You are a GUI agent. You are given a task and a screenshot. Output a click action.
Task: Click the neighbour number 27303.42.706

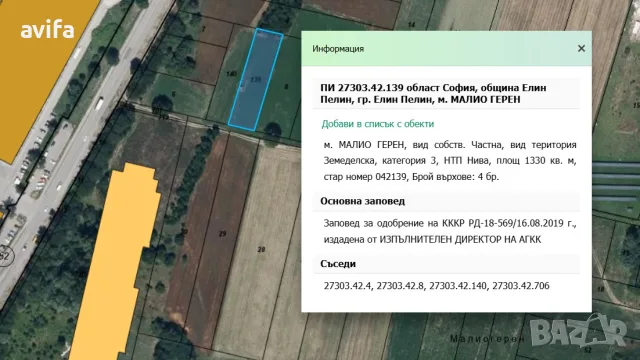pyautogui.click(x=521, y=286)
